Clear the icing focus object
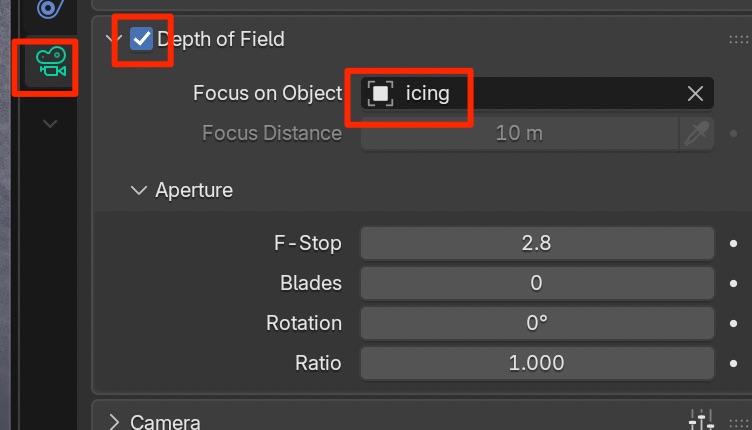The height and width of the screenshot is (430, 752). [695, 94]
